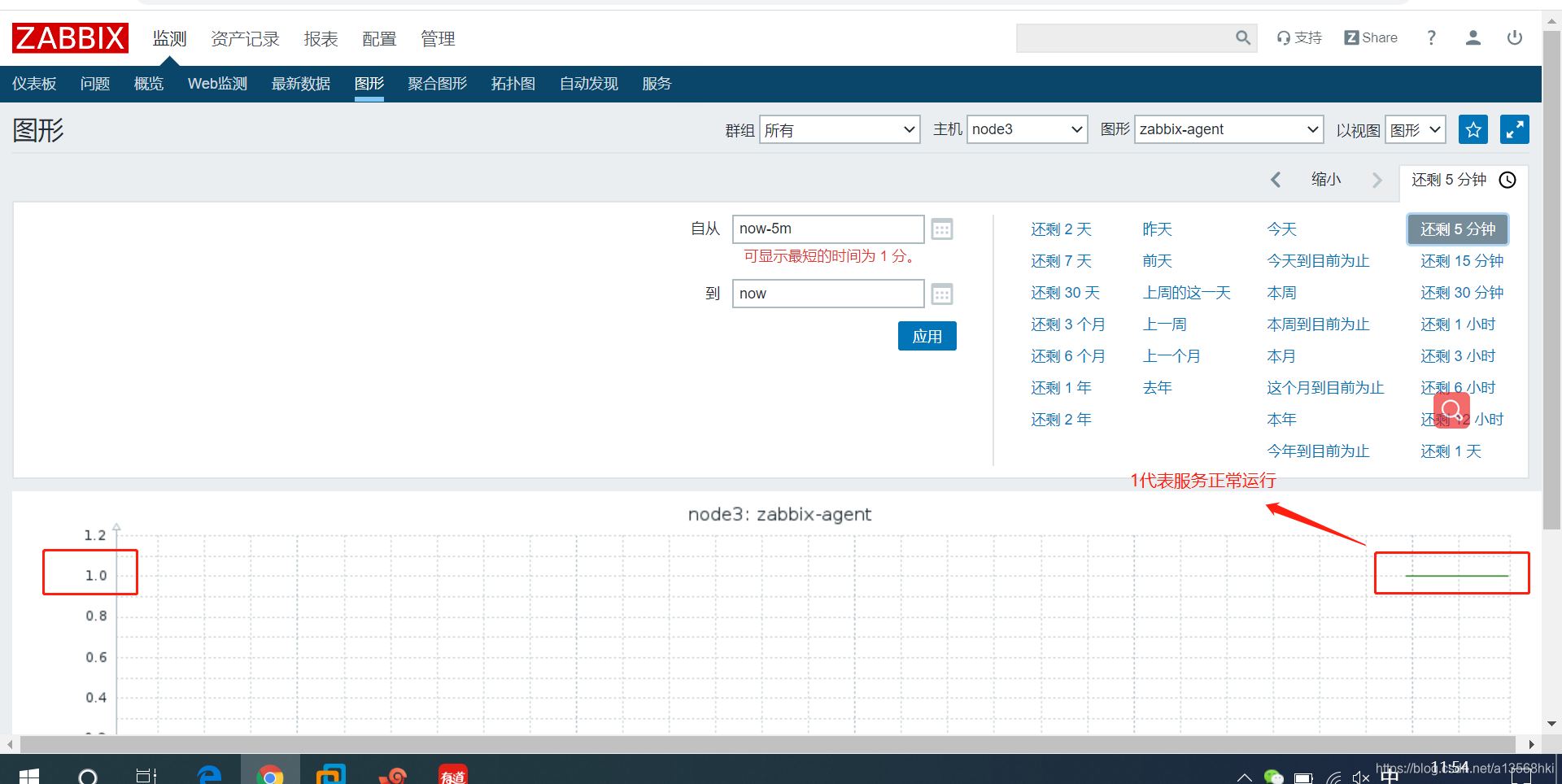The width and height of the screenshot is (1562, 784).
Task: Expand the 以视图 view dropdown
Action: [x=1416, y=129]
